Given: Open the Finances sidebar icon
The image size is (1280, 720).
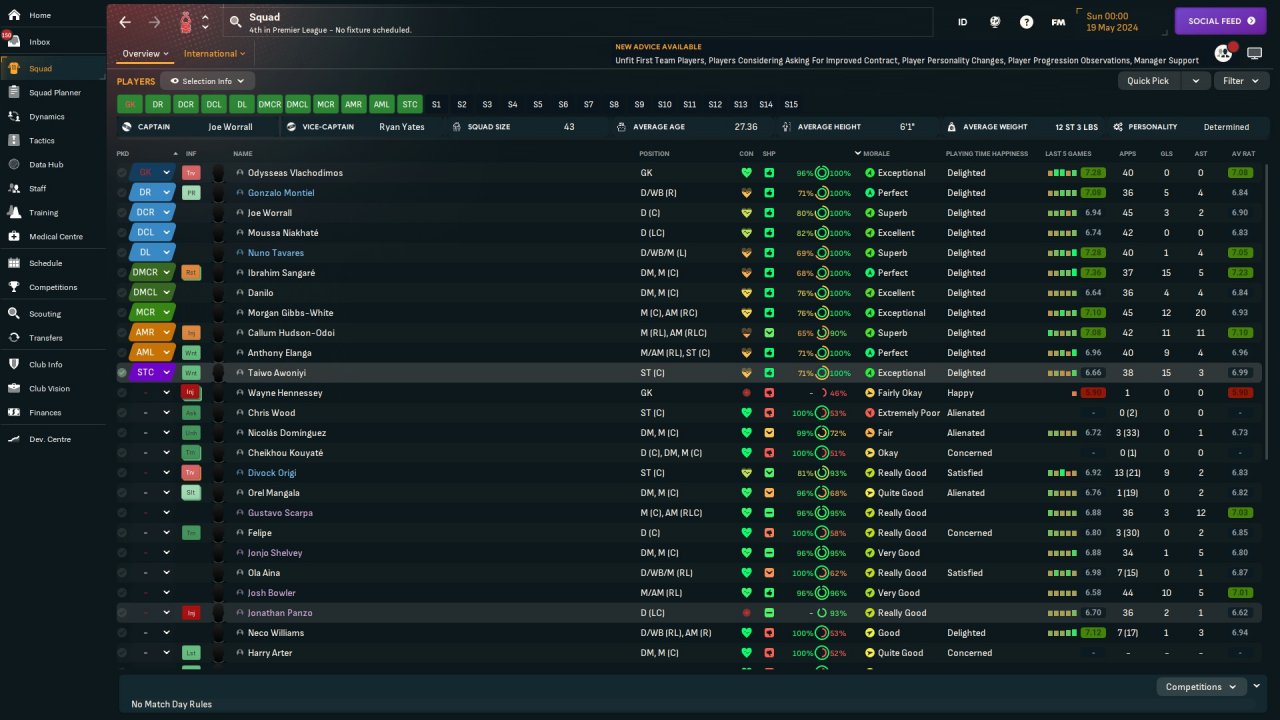Looking at the screenshot, I should [14, 412].
